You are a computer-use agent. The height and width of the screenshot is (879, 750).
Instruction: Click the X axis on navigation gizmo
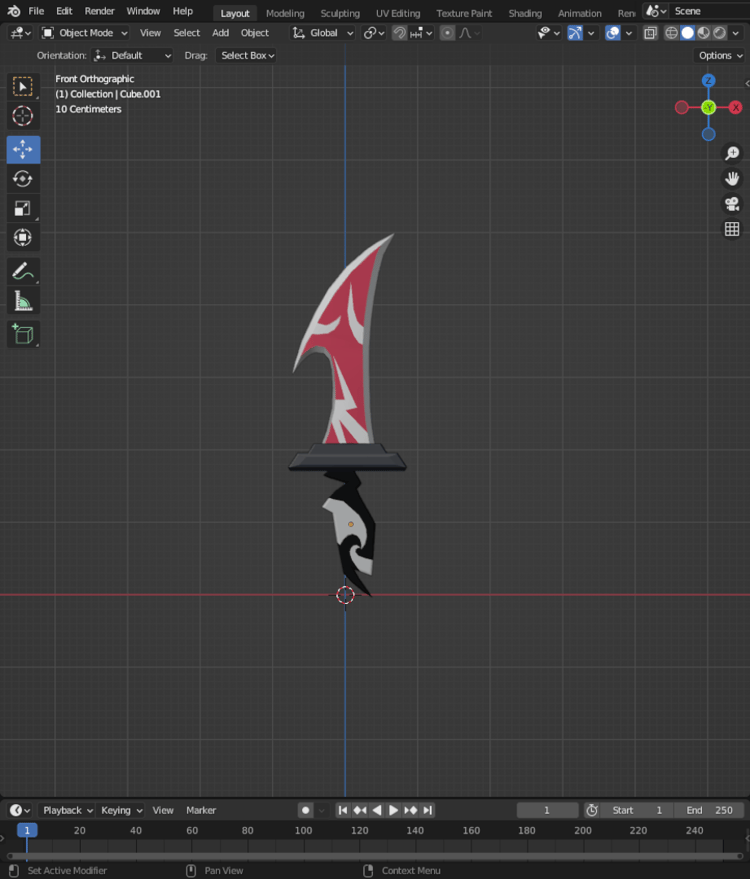(735, 108)
